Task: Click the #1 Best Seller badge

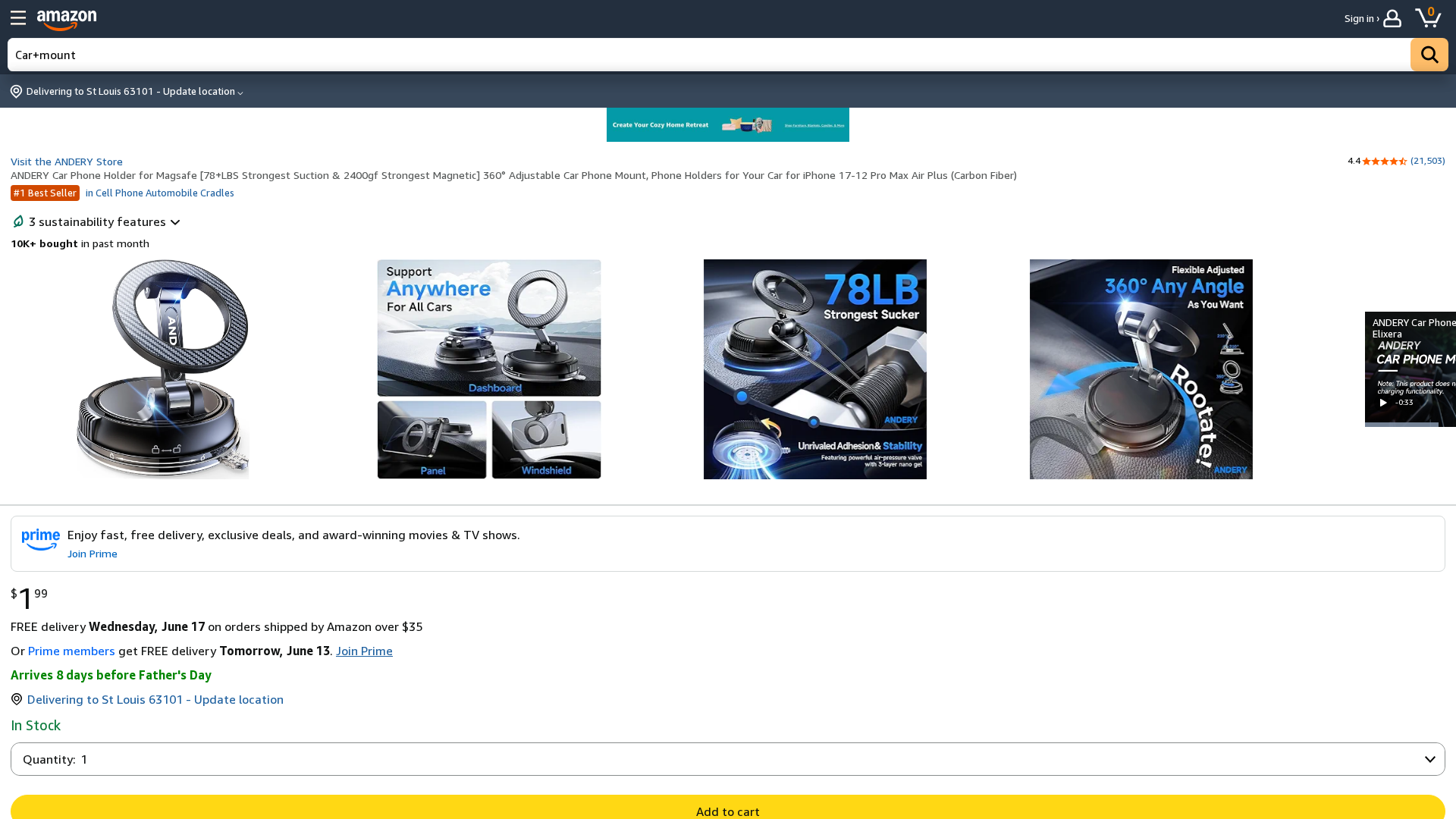Action: click(x=45, y=193)
